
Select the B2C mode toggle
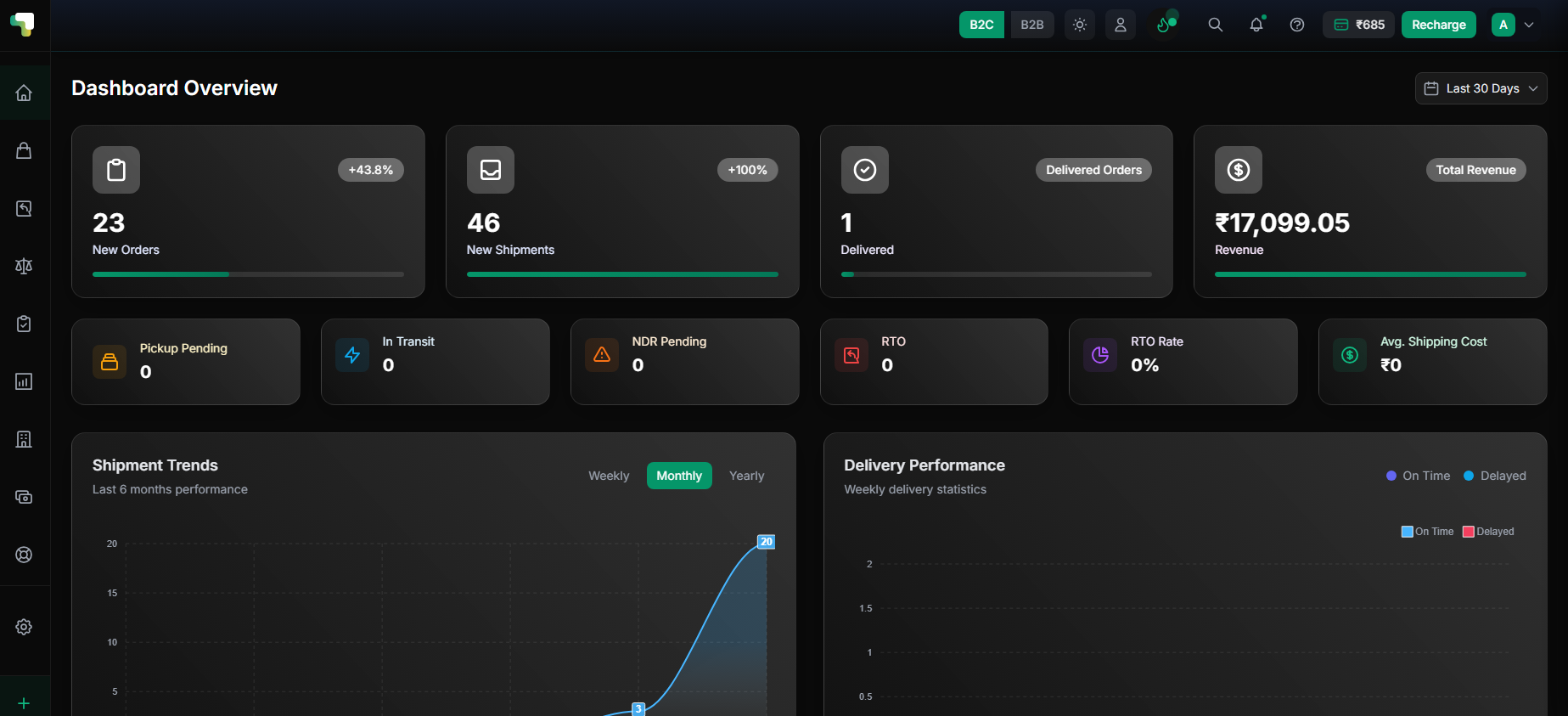pos(981,25)
